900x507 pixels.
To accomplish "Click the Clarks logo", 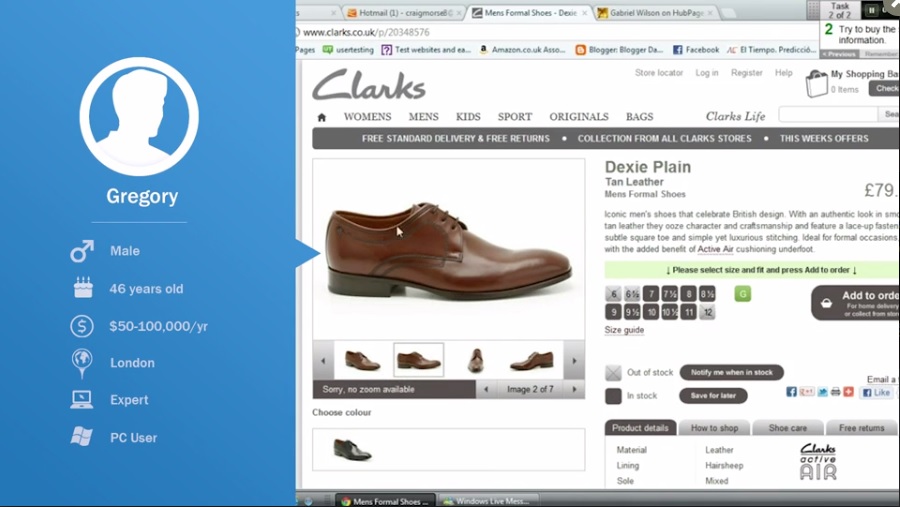I will (x=368, y=85).
